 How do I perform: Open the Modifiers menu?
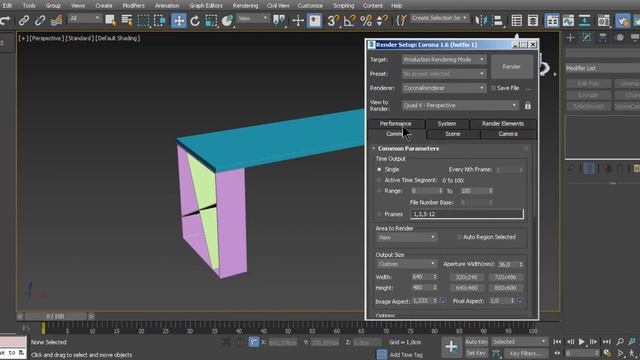pos(133,5)
